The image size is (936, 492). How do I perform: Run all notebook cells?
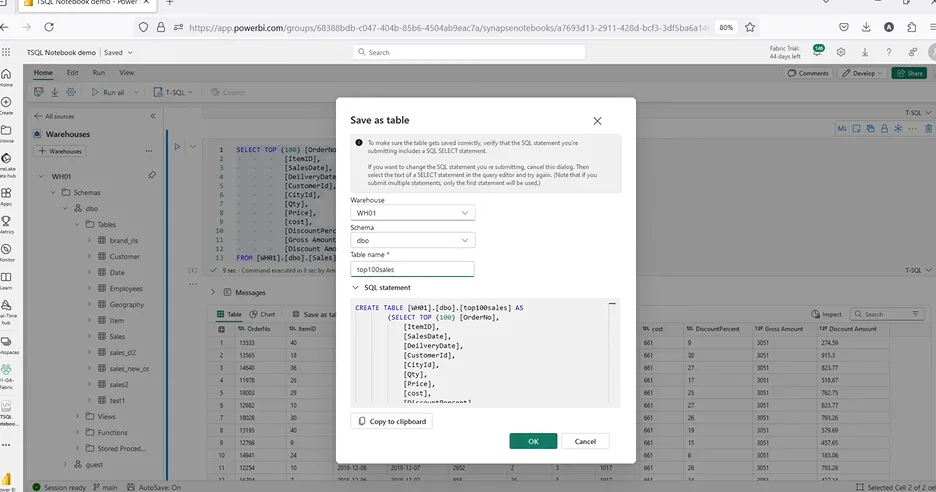click(x=107, y=92)
